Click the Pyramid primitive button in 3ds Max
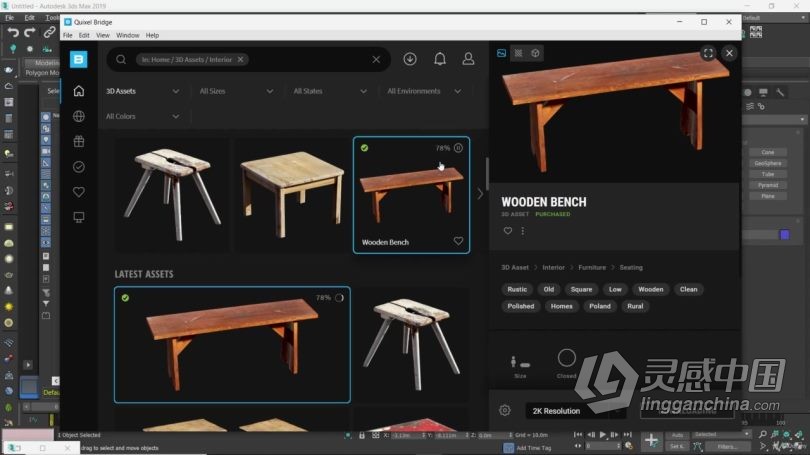 (768, 185)
